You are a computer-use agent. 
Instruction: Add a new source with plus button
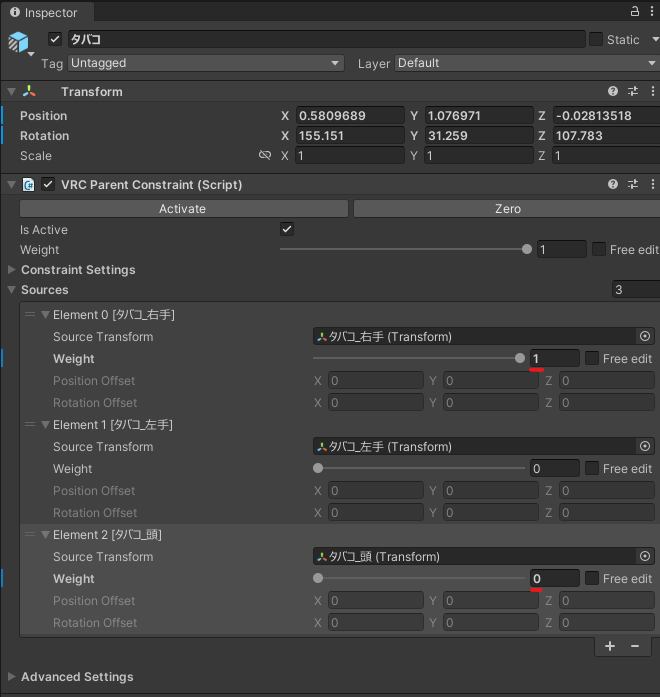point(610,646)
